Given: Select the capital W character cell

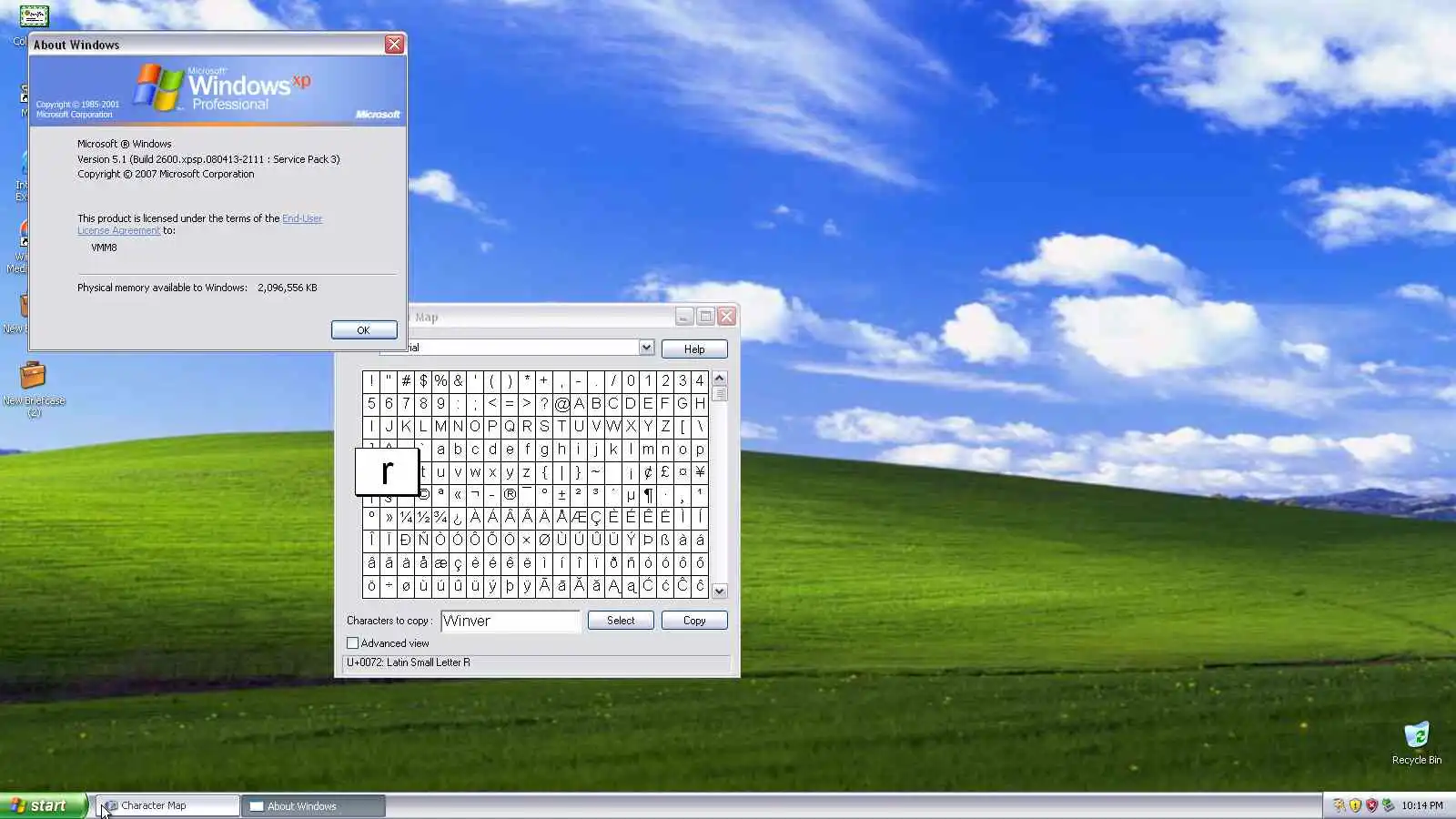Looking at the screenshot, I should click(x=613, y=426).
